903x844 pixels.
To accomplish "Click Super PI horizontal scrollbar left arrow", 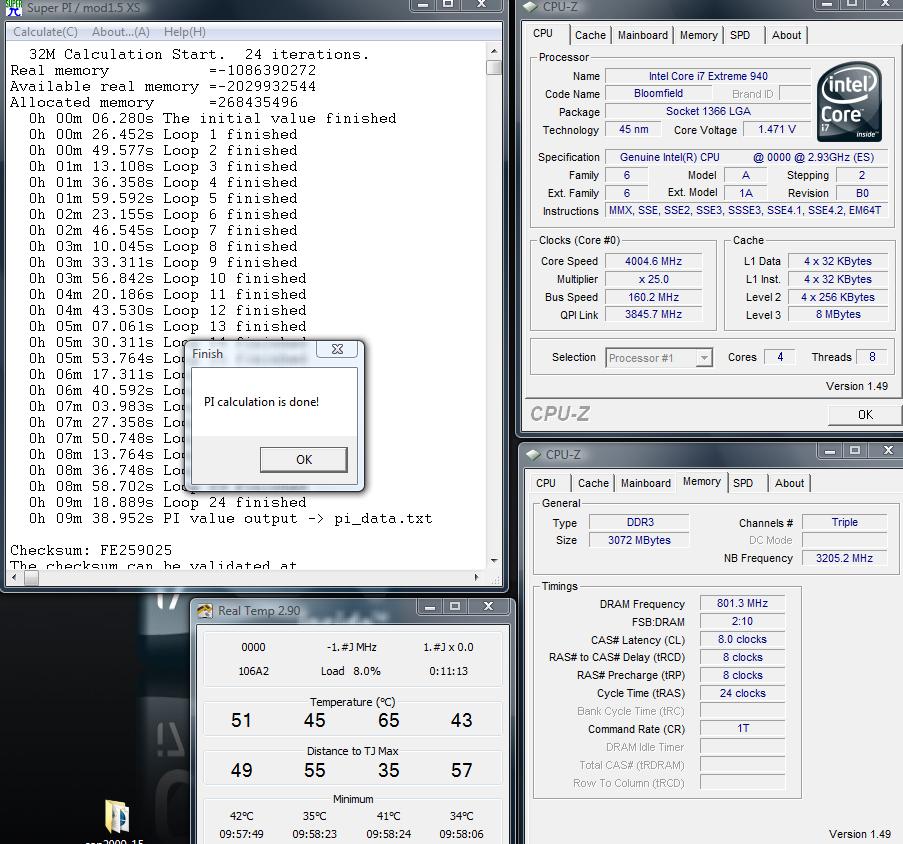I will [x=14, y=577].
